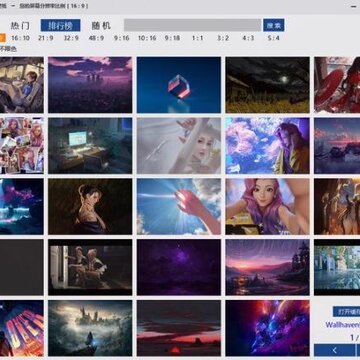Open the dark room glowing monitor wallpaper
Image resolution: width=360 pixels, height=360 pixels.
pos(90,146)
